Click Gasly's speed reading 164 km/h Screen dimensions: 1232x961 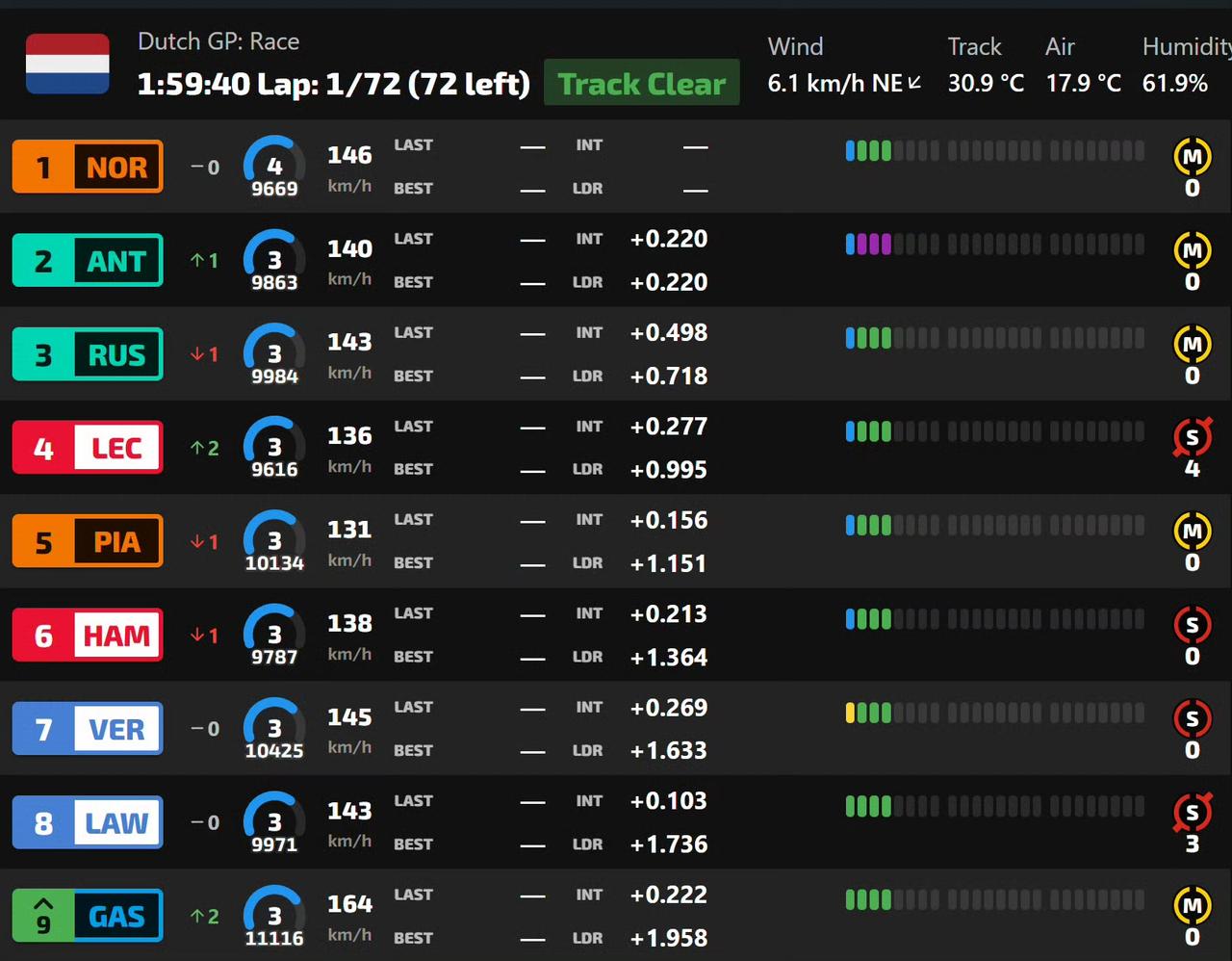pyautogui.click(x=349, y=916)
